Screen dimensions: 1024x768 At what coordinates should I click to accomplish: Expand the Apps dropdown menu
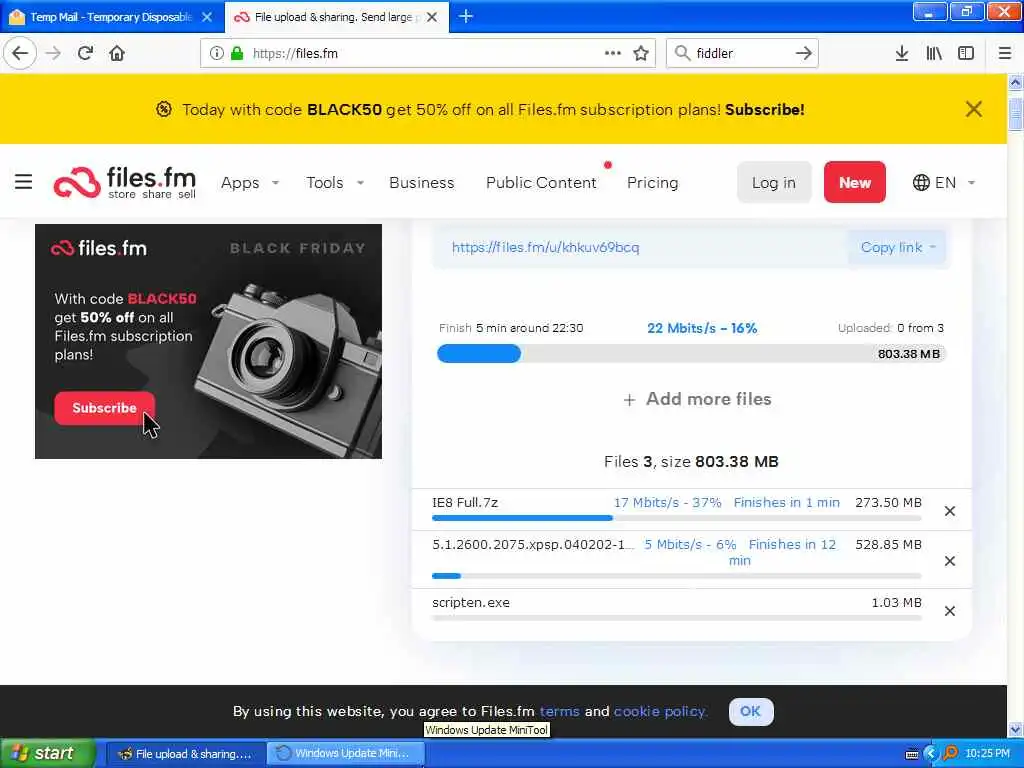click(x=276, y=183)
